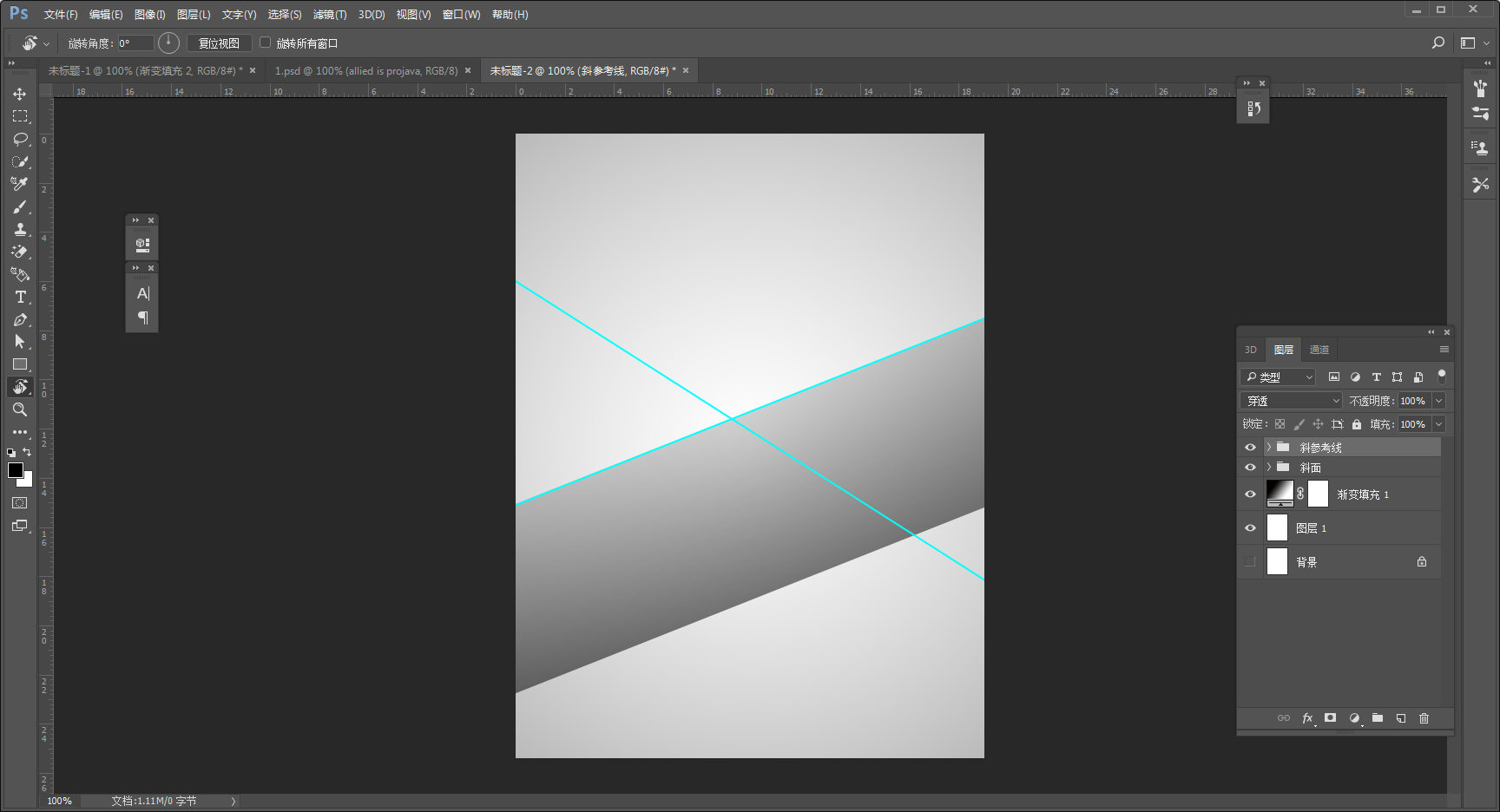Image resolution: width=1500 pixels, height=812 pixels.
Task: Open the 图层(L) menu
Action: click(x=194, y=15)
